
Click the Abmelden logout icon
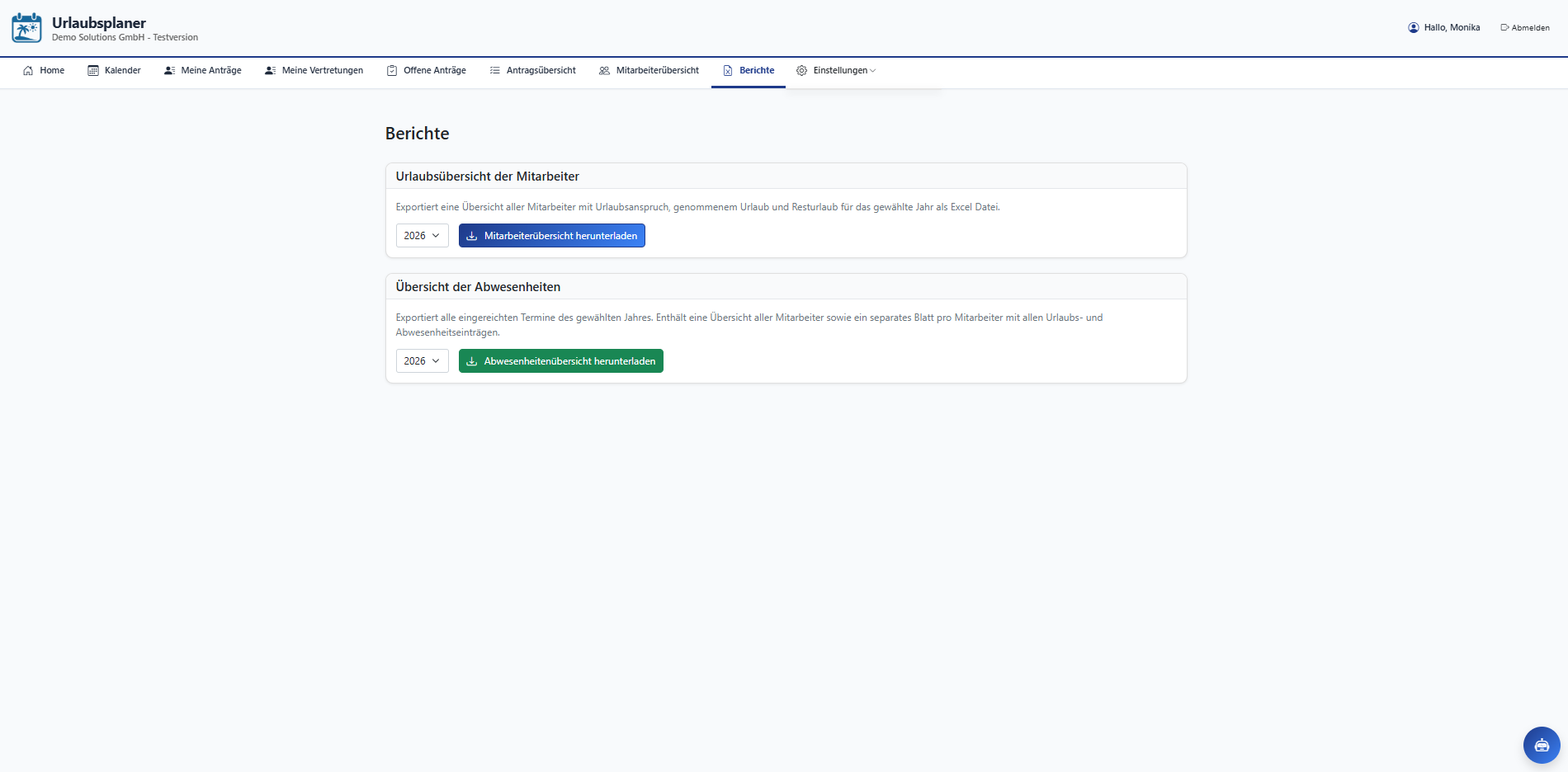pos(1504,27)
